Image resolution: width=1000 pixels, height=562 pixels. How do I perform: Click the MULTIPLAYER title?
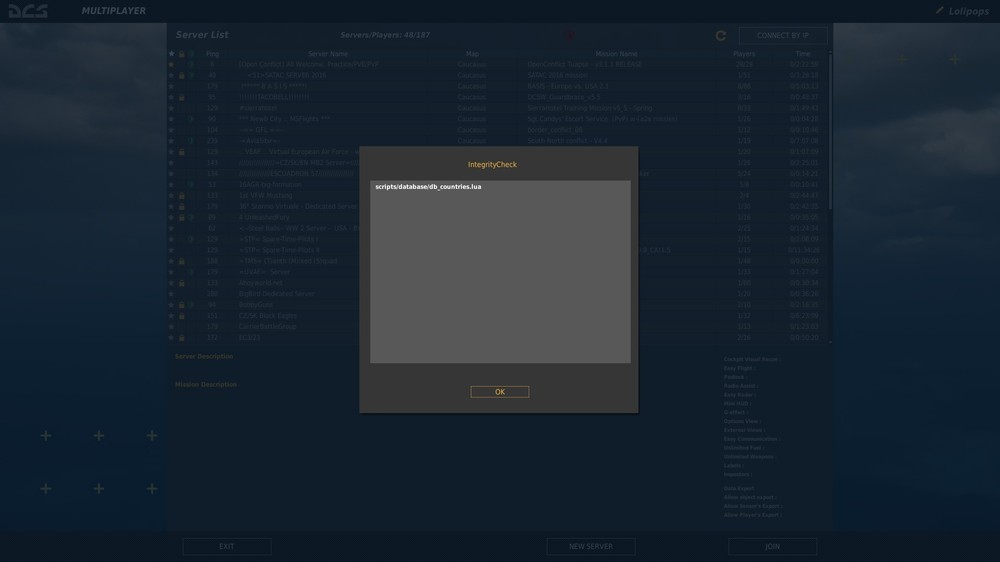114,11
